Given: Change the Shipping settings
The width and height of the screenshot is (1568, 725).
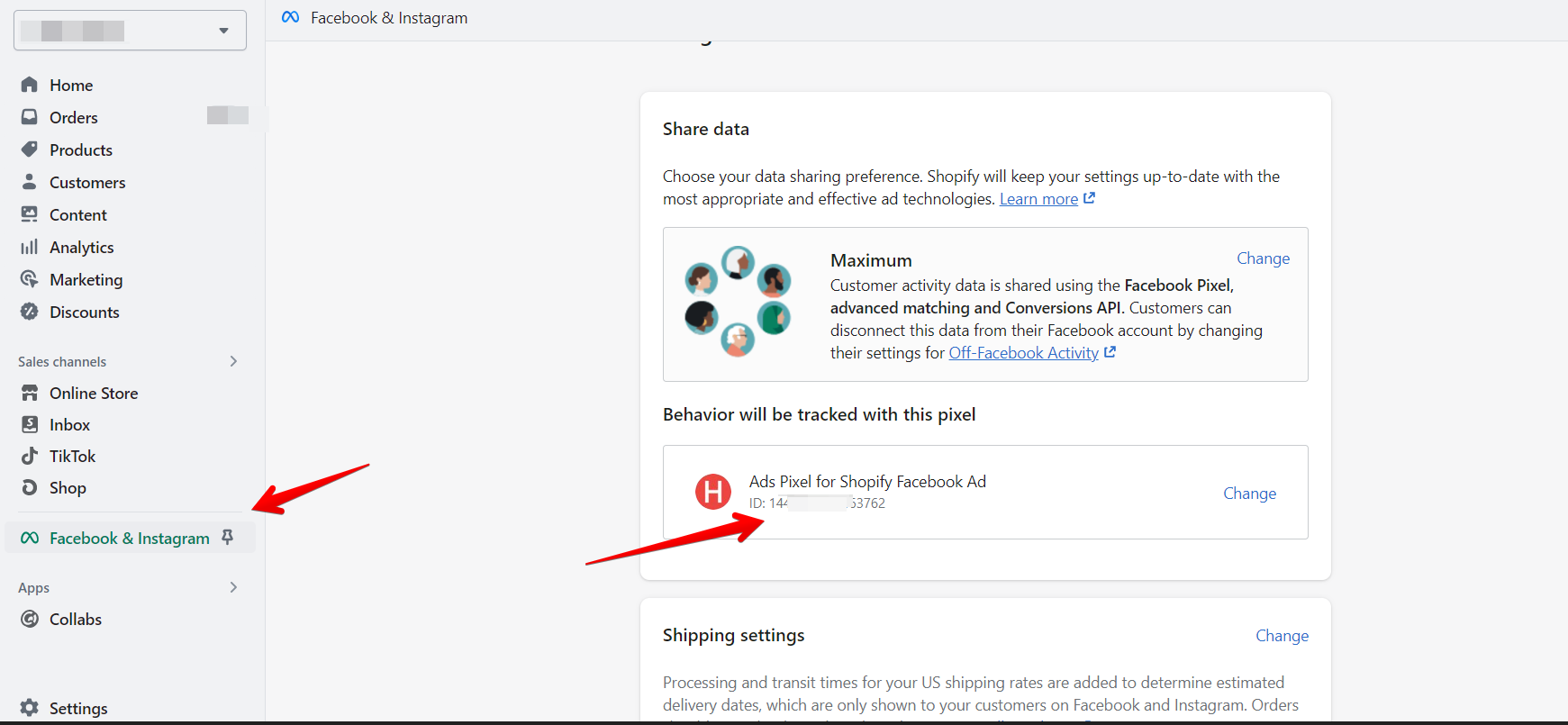Looking at the screenshot, I should click(x=1282, y=636).
